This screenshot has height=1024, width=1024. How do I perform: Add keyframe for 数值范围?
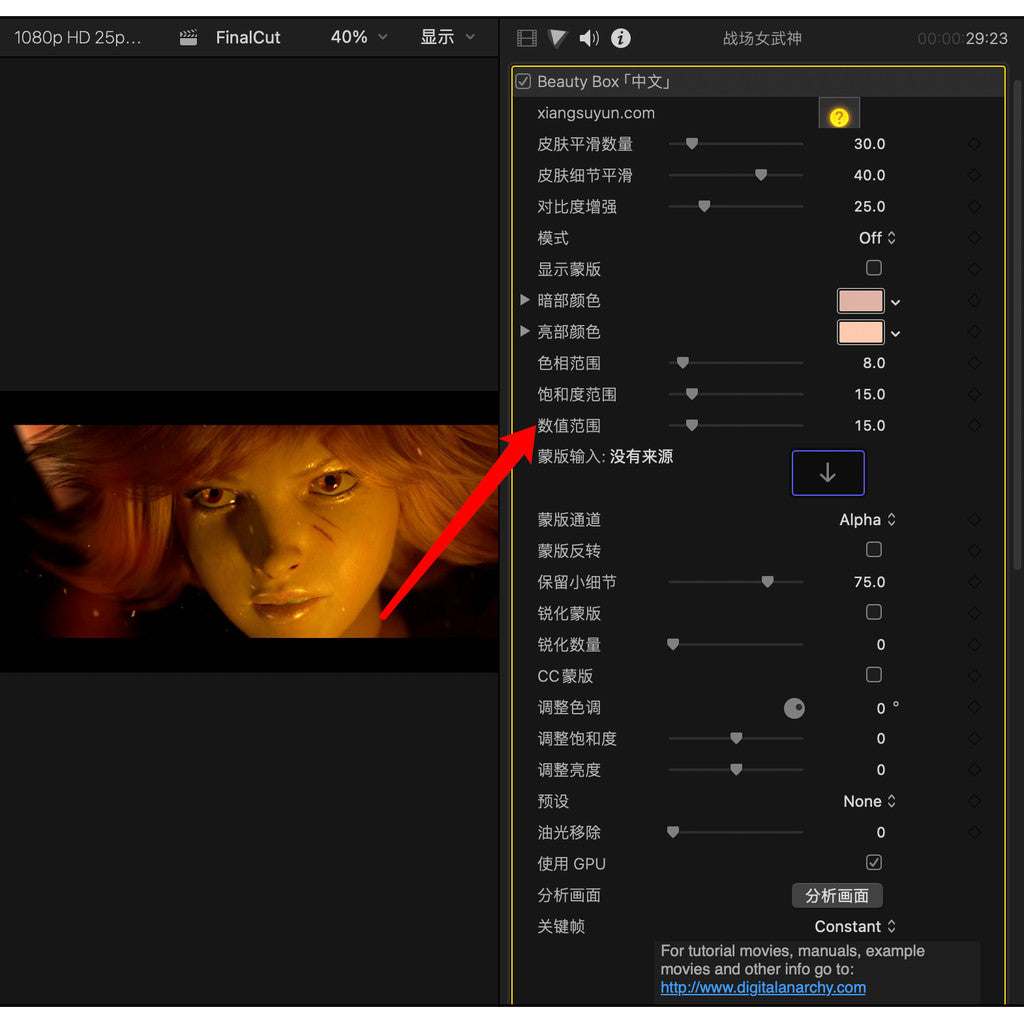point(974,425)
